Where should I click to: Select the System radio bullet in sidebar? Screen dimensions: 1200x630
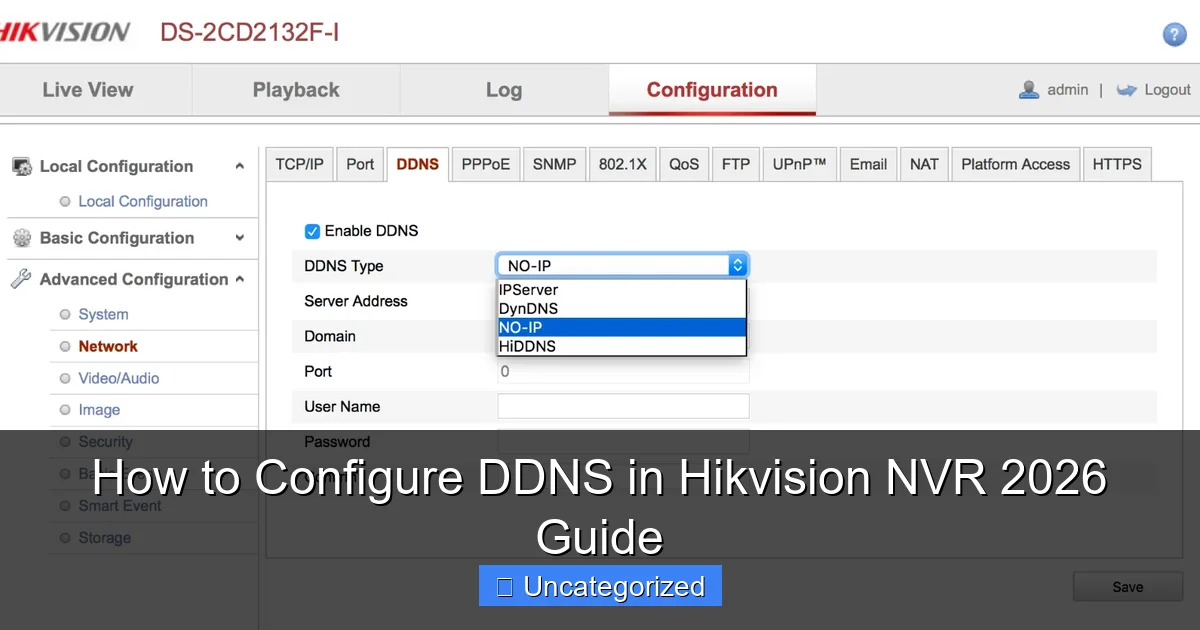point(63,314)
